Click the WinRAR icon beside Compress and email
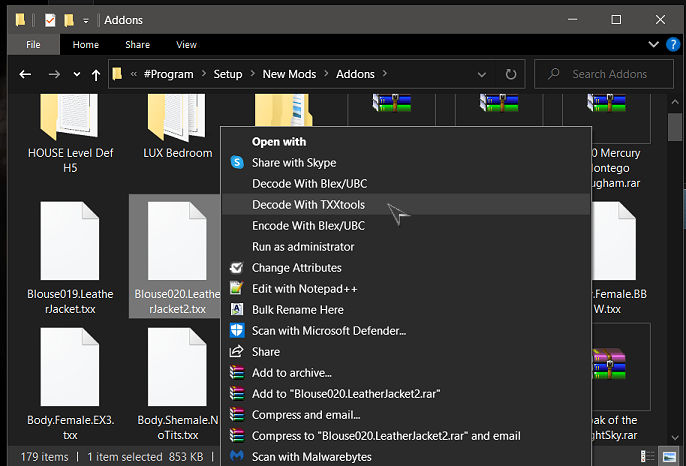This screenshot has height=466, width=686. [x=237, y=414]
